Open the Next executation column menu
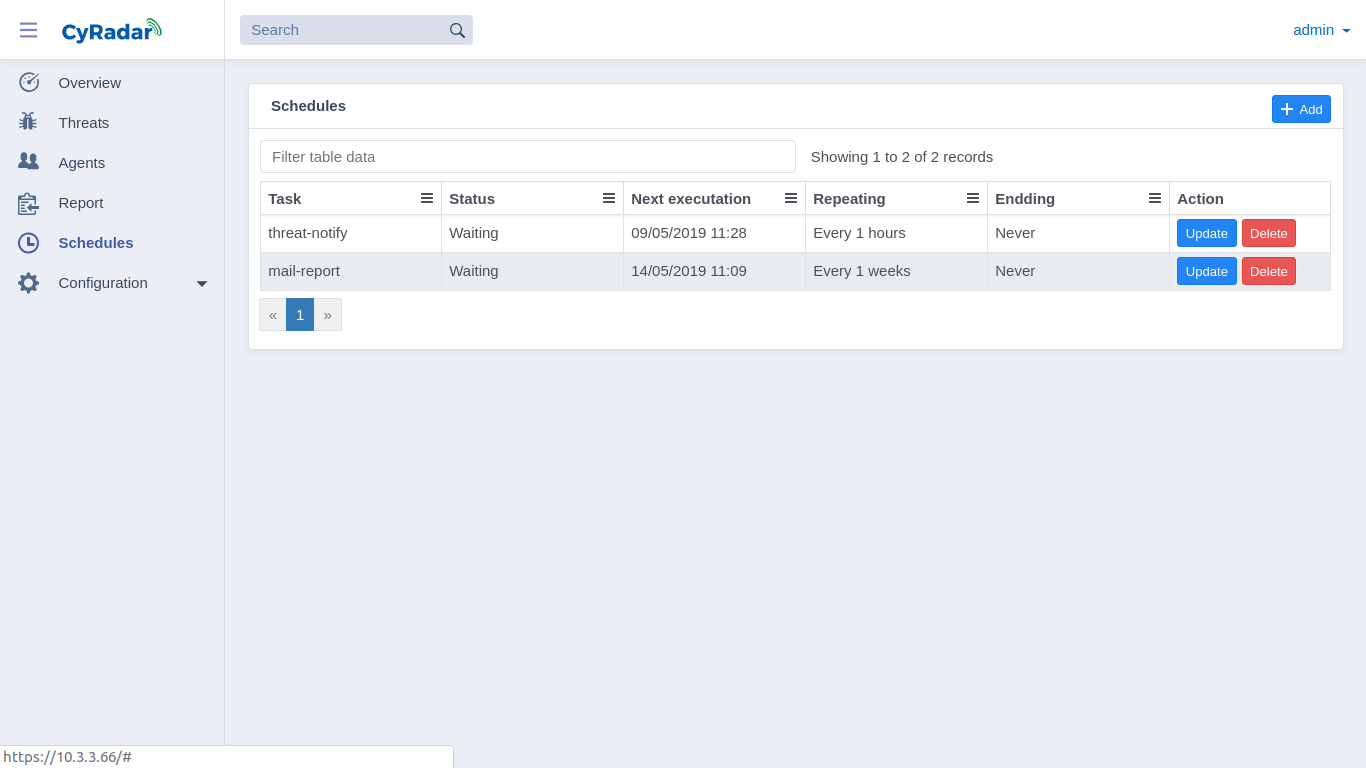Image resolution: width=1366 pixels, height=768 pixels. [791, 198]
